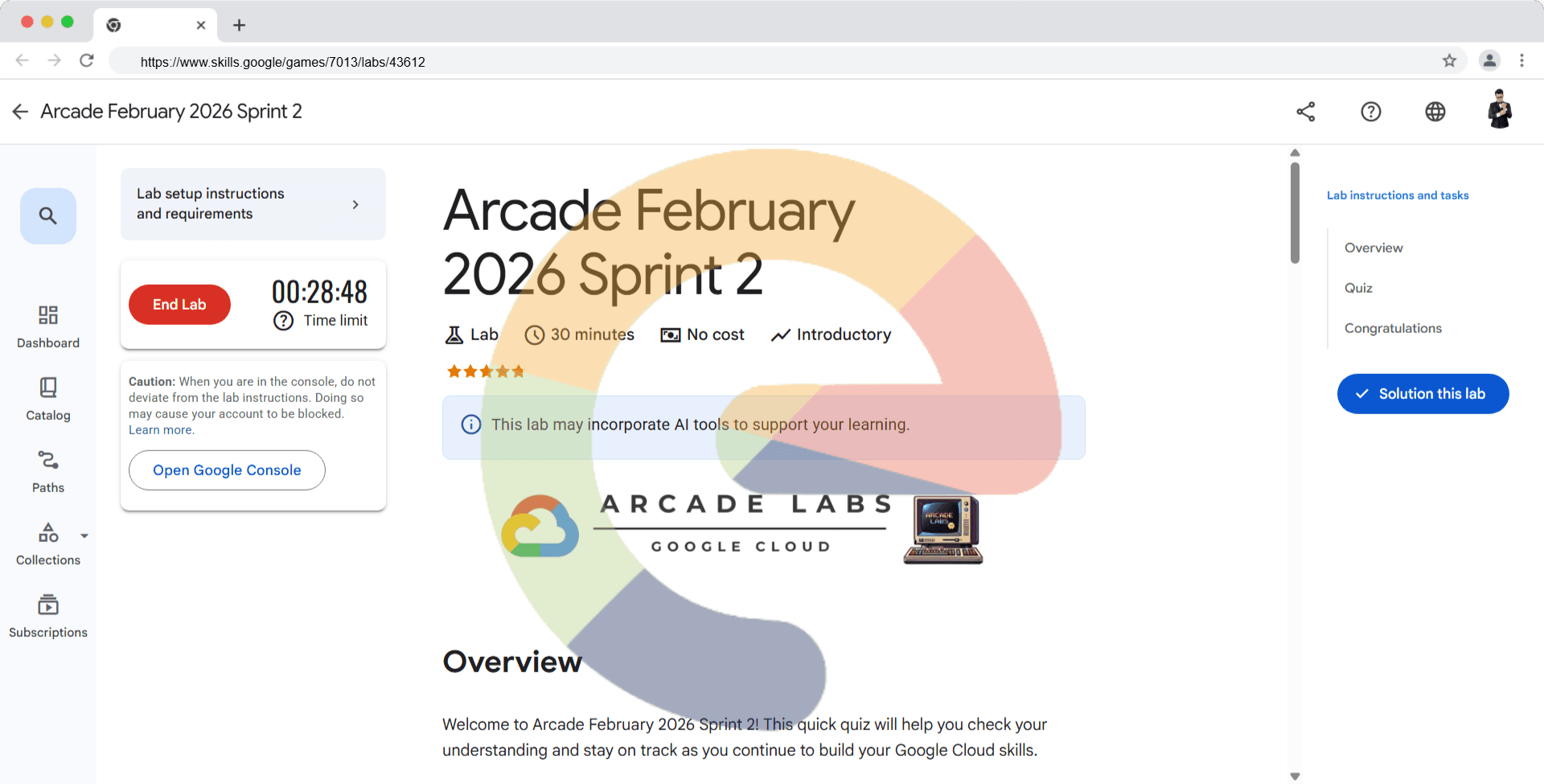Screen dimensions: 1544x784
Task: Click the Introductory level label
Action: (831, 335)
